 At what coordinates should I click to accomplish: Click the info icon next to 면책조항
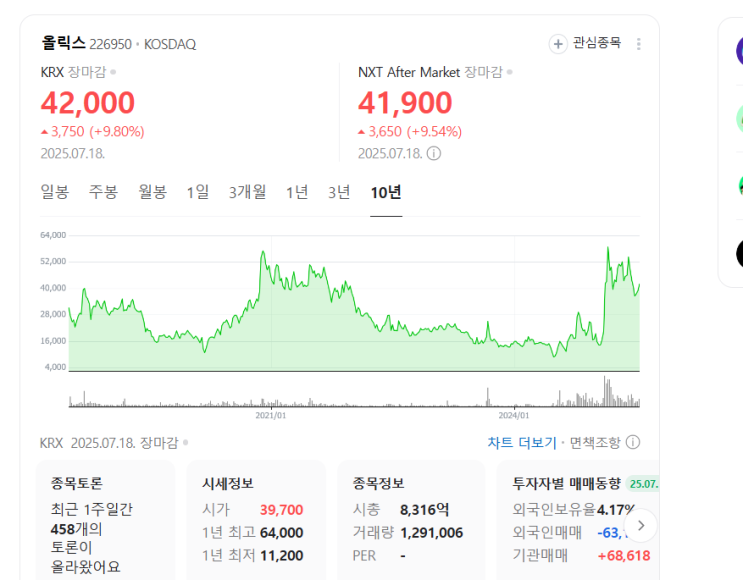coord(633,442)
